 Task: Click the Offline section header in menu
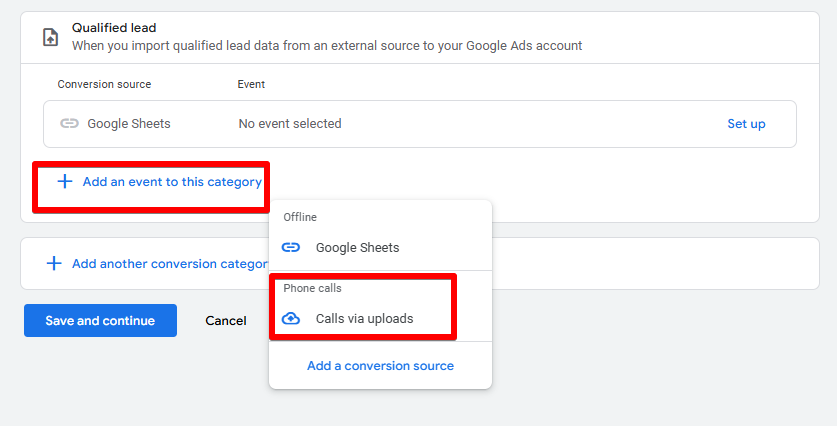coord(300,217)
